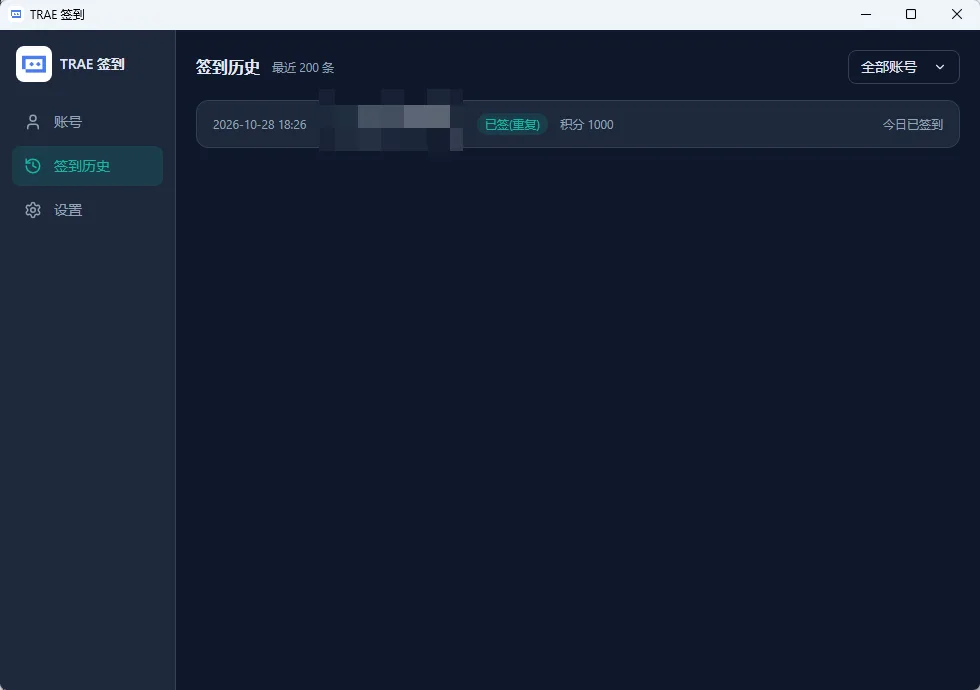Select the 签到历史 menu item
This screenshot has height=690, width=980.
(88, 166)
